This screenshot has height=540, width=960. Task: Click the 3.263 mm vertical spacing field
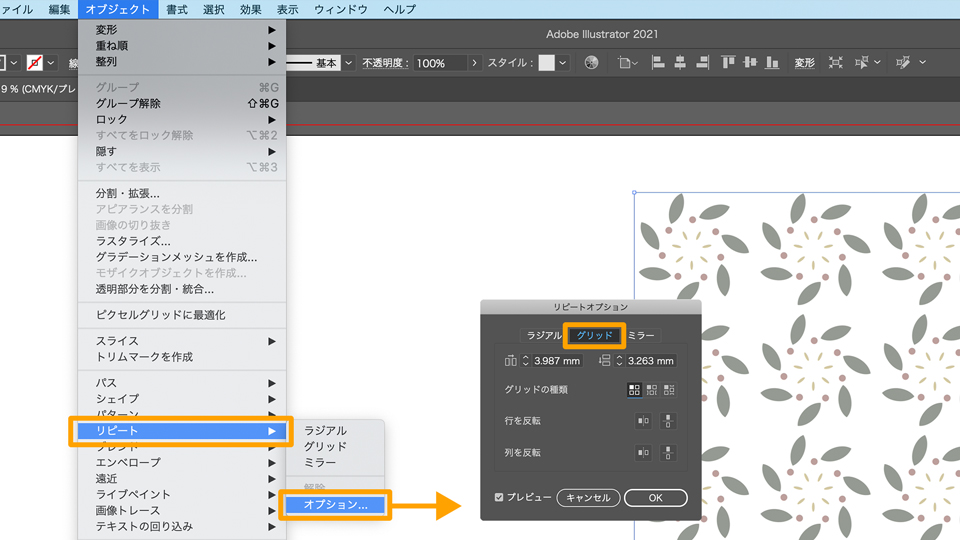coord(651,361)
